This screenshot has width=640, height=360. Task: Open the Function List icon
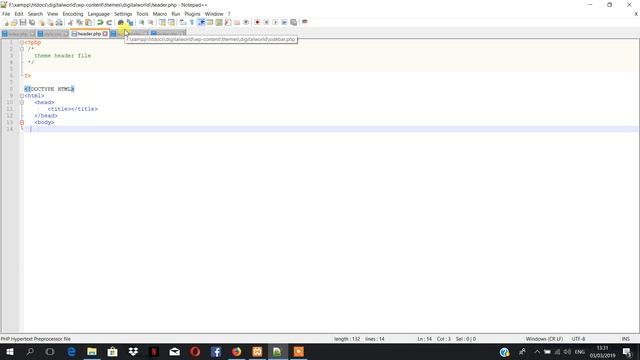click(x=228, y=22)
